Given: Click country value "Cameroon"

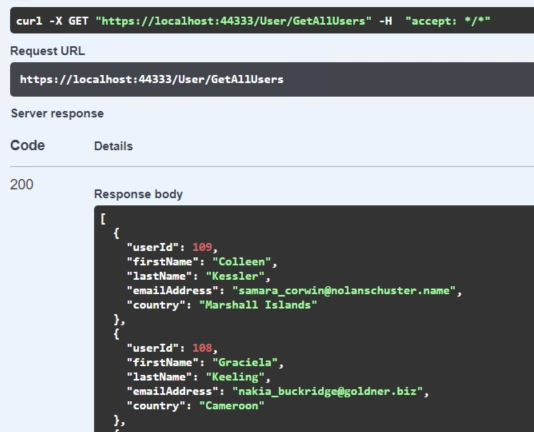Looking at the screenshot, I should pos(232,405).
